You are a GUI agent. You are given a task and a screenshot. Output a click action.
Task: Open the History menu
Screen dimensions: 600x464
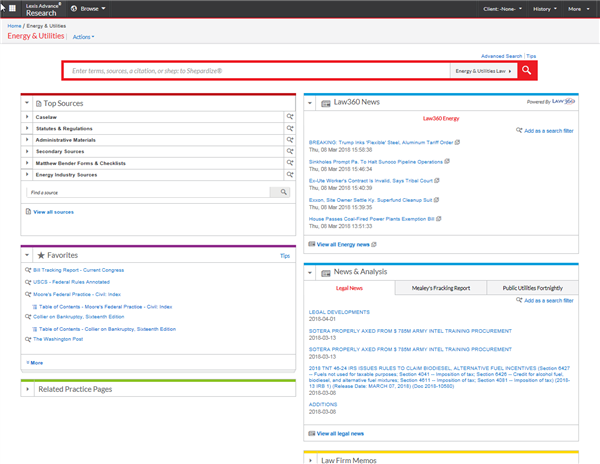point(545,9)
